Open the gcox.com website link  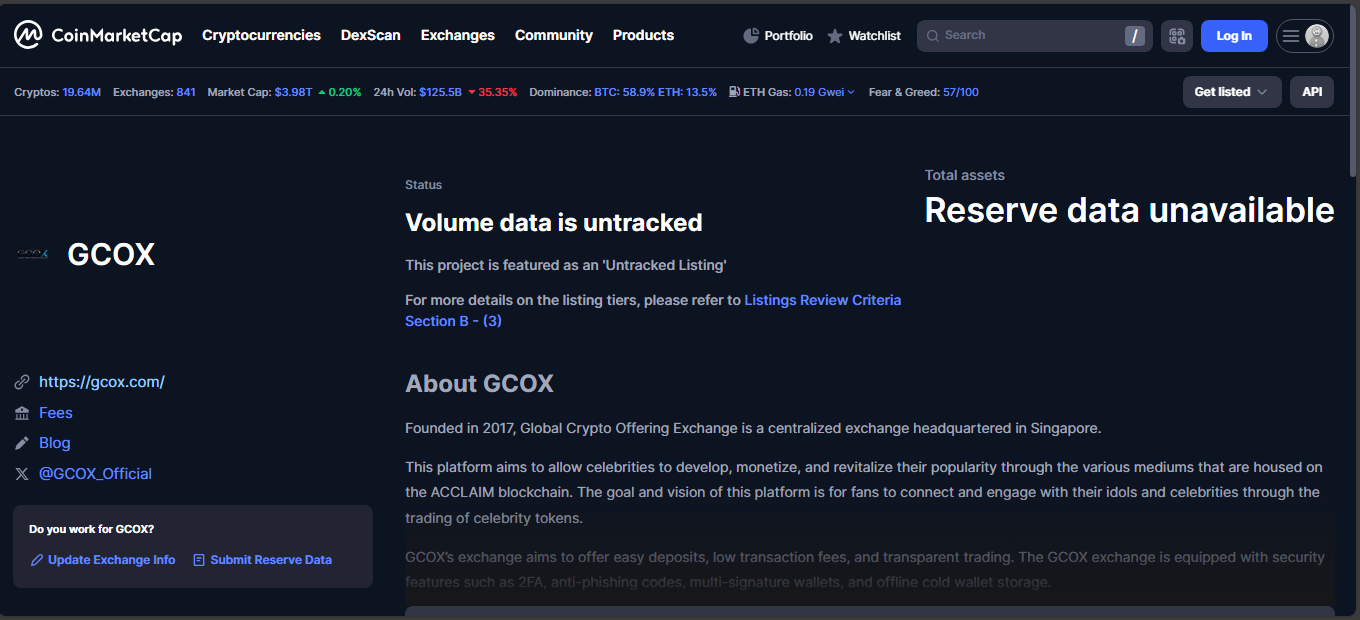pyautogui.click(x=101, y=382)
